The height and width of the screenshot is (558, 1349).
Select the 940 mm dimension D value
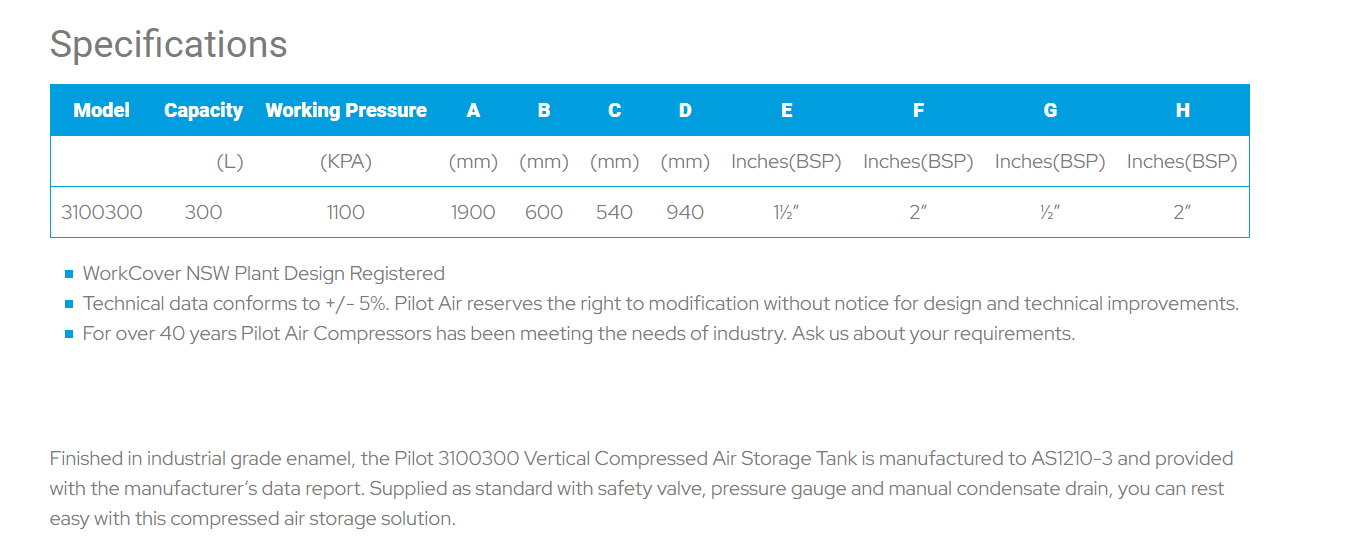click(685, 212)
